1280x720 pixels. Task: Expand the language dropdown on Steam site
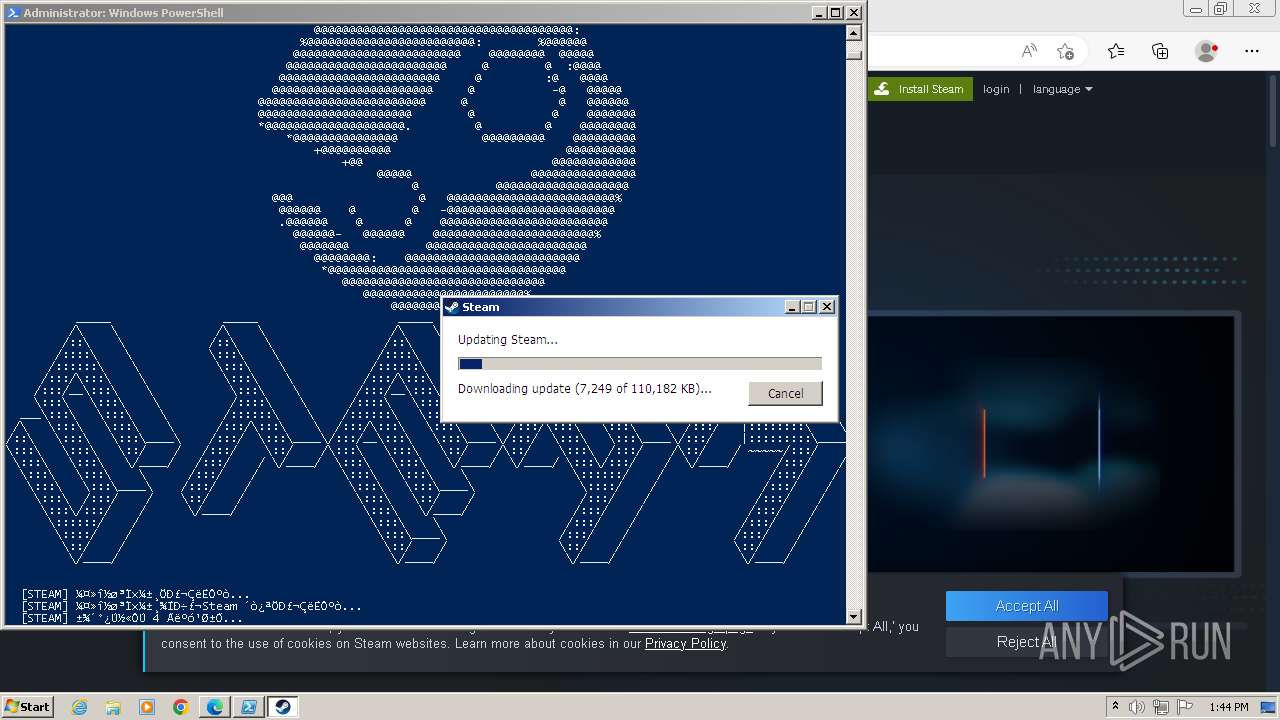(x=1062, y=89)
